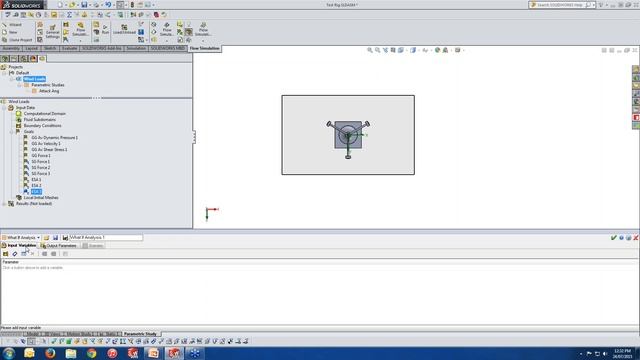
Task: Open the SOLIDWORKS MBD ribbon tab
Action: tap(168, 48)
